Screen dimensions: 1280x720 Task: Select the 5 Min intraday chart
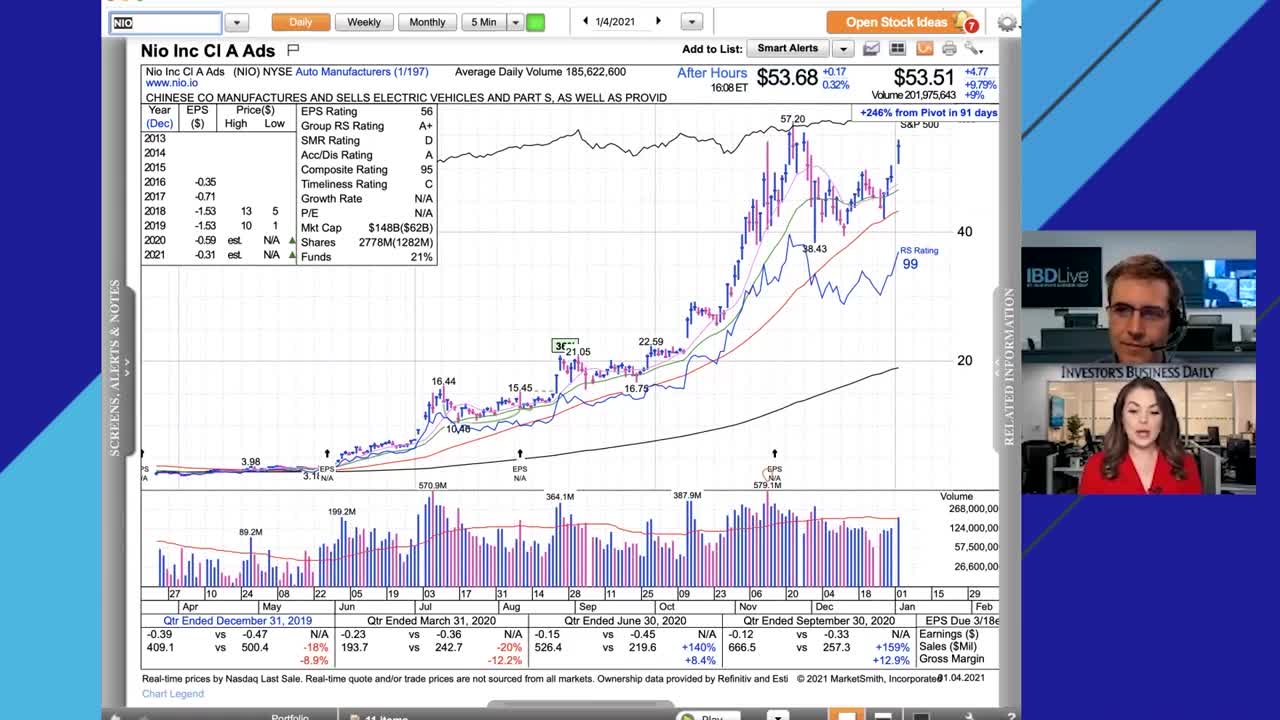point(484,22)
